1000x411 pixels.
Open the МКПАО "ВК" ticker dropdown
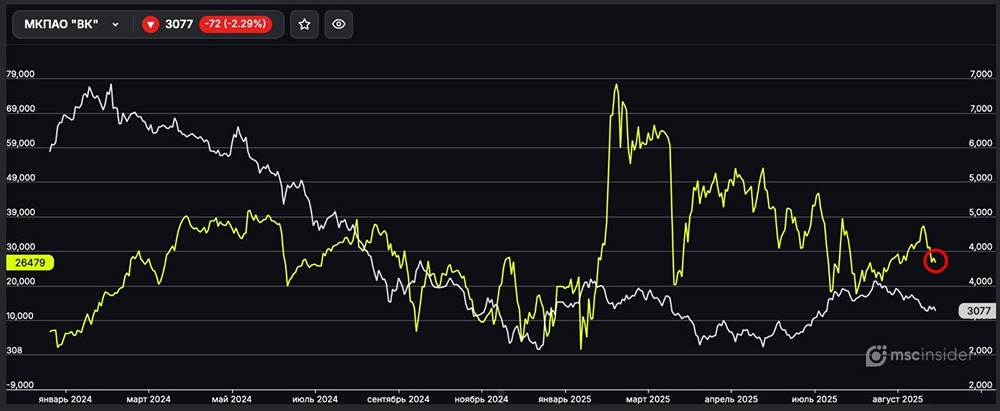pyautogui.click(x=71, y=24)
